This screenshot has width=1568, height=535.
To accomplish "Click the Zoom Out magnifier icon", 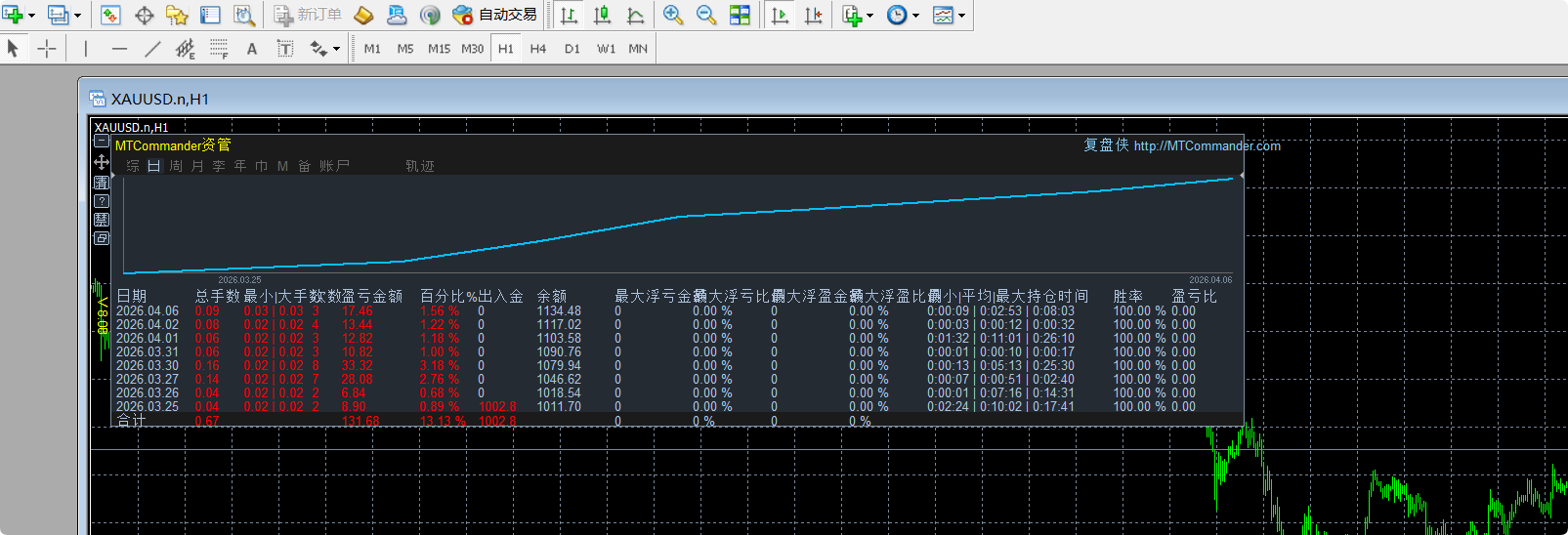I will [x=705, y=15].
